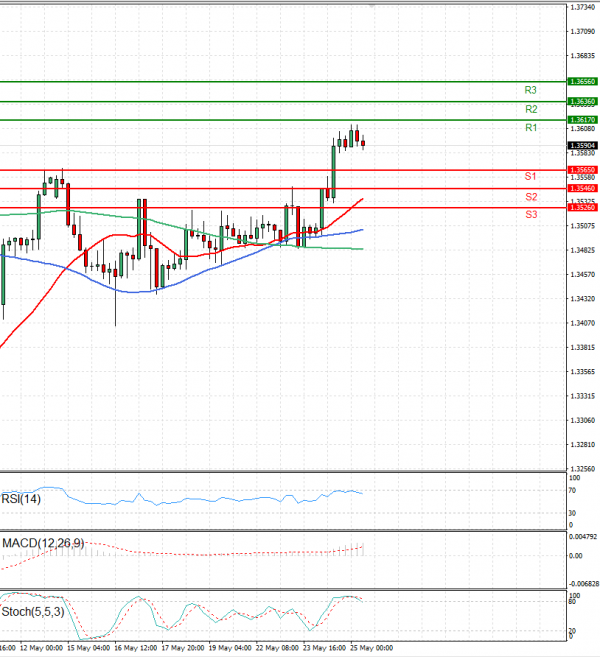Click the 1.33060 price scale value

click(582, 420)
